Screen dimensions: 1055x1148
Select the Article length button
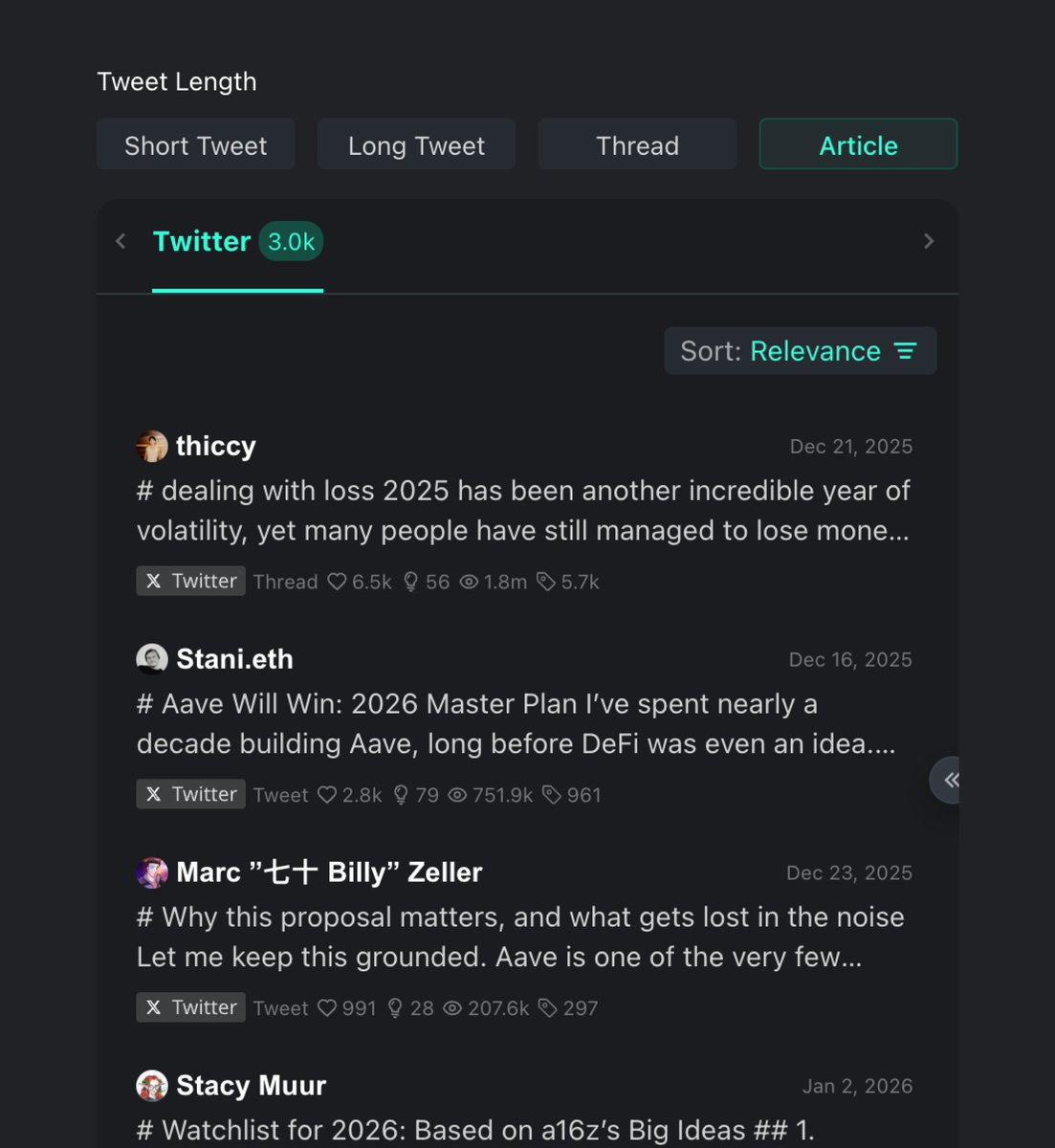pyautogui.click(x=858, y=145)
